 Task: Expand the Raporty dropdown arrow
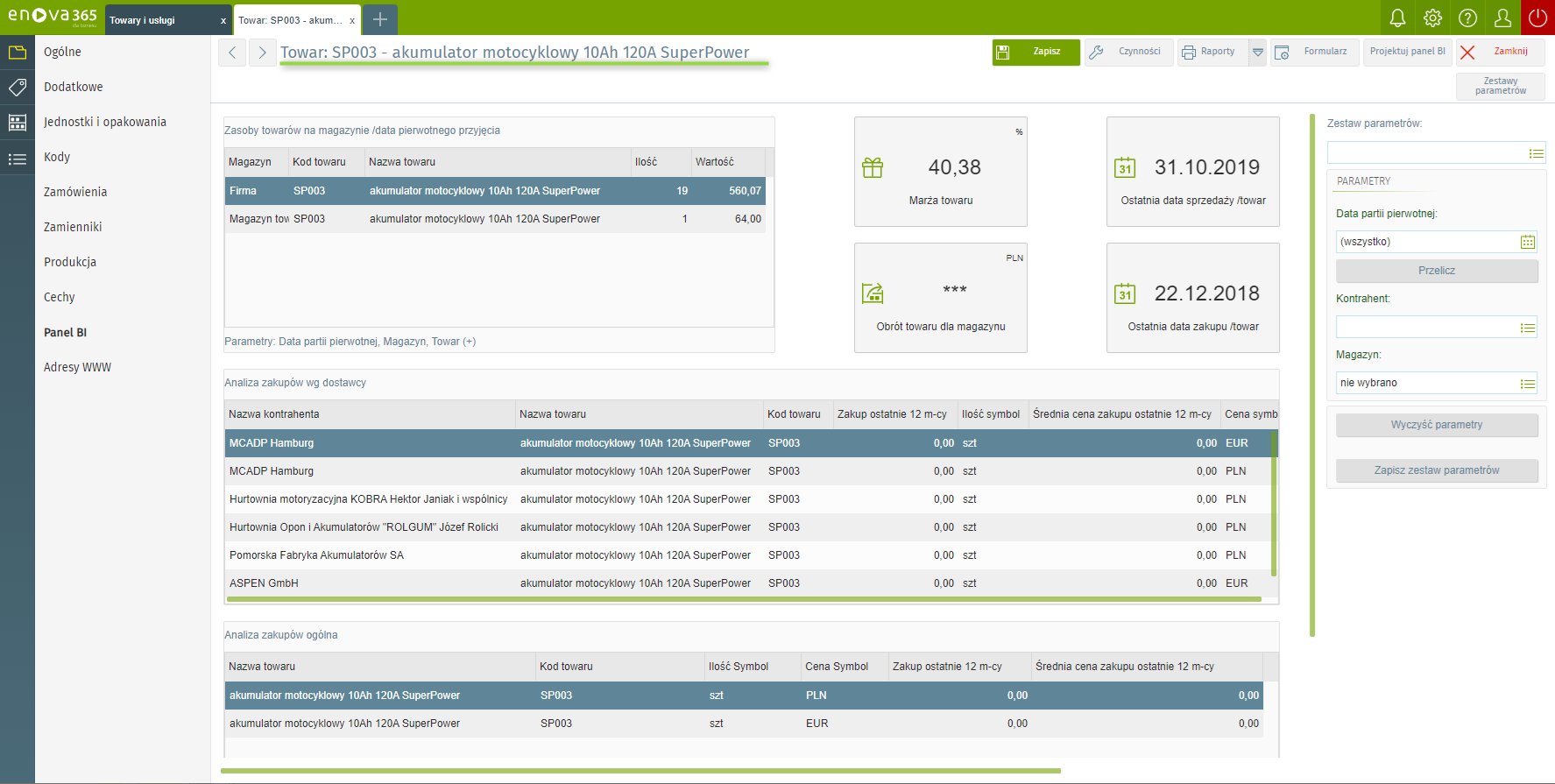point(1258,53)
